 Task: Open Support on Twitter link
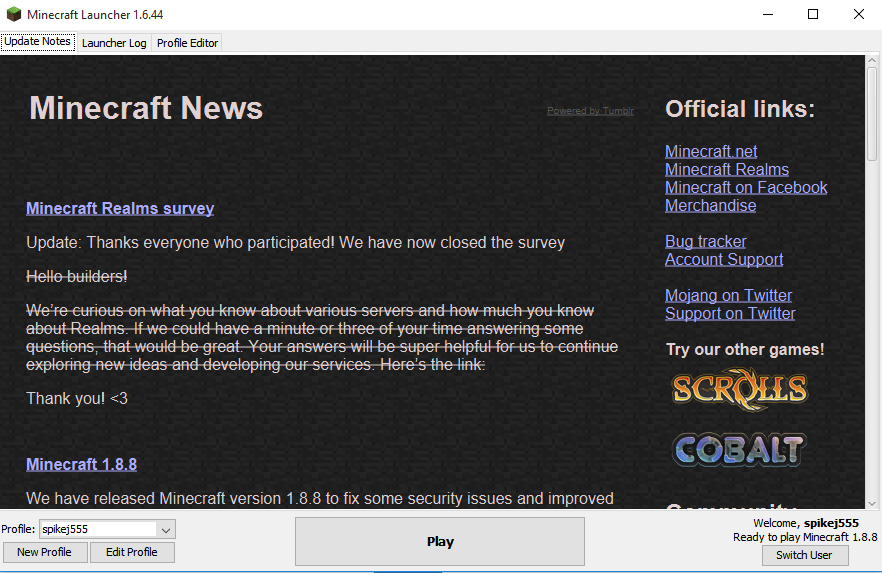point(730,313)
